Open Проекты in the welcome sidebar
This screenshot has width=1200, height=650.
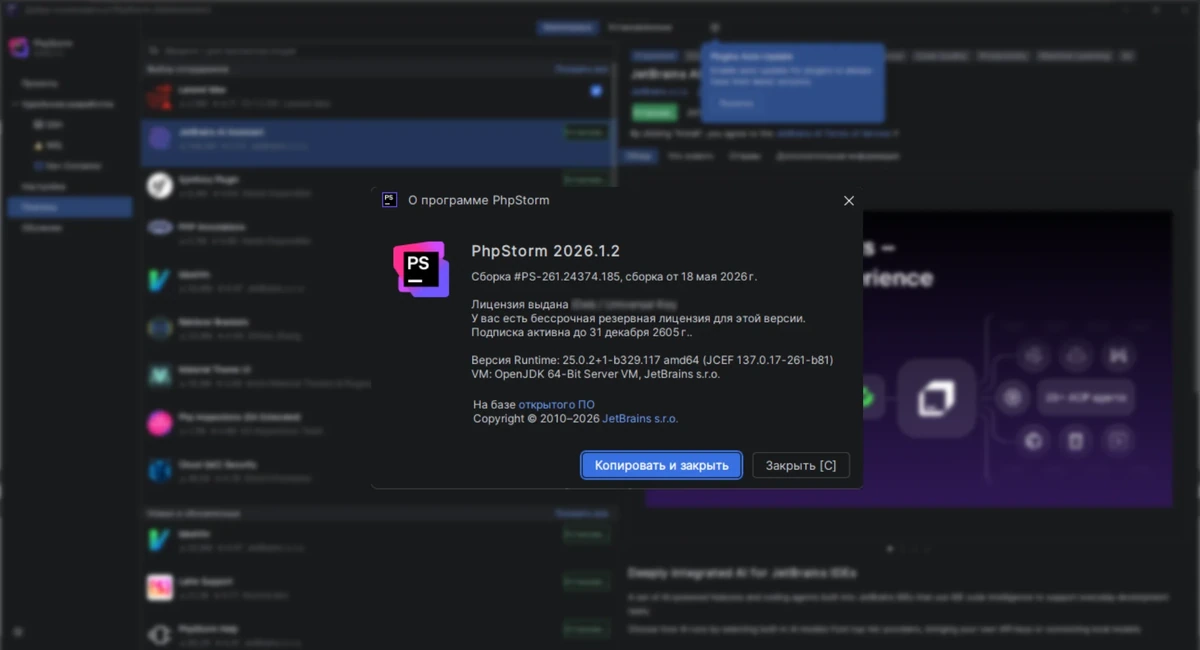[39, 84]
